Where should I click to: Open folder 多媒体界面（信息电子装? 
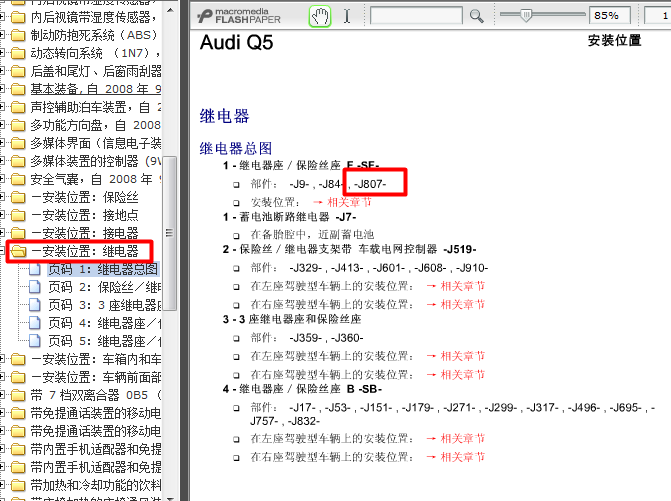click(x=96, y=143)
